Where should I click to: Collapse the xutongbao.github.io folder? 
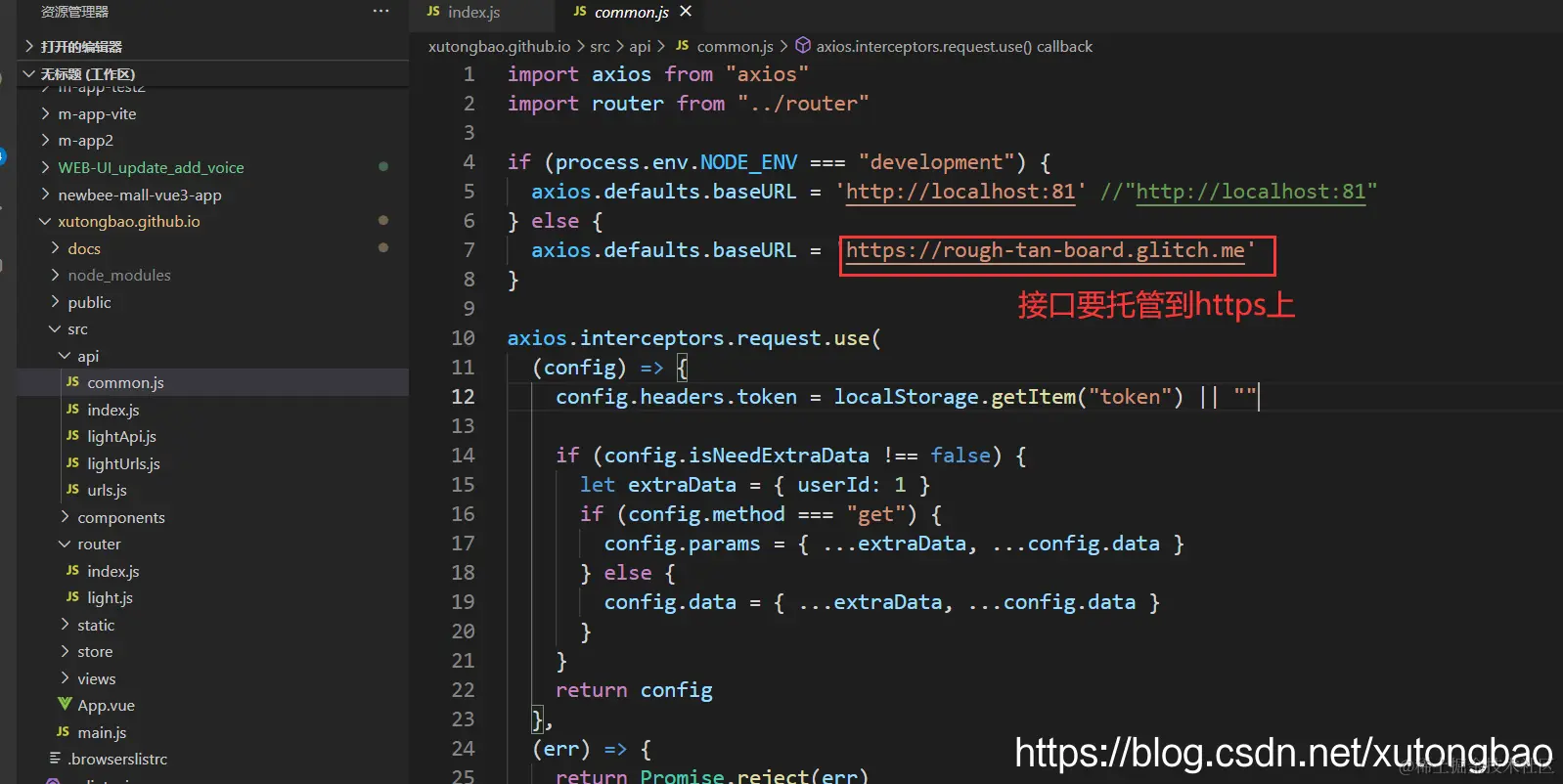[128, 222]
